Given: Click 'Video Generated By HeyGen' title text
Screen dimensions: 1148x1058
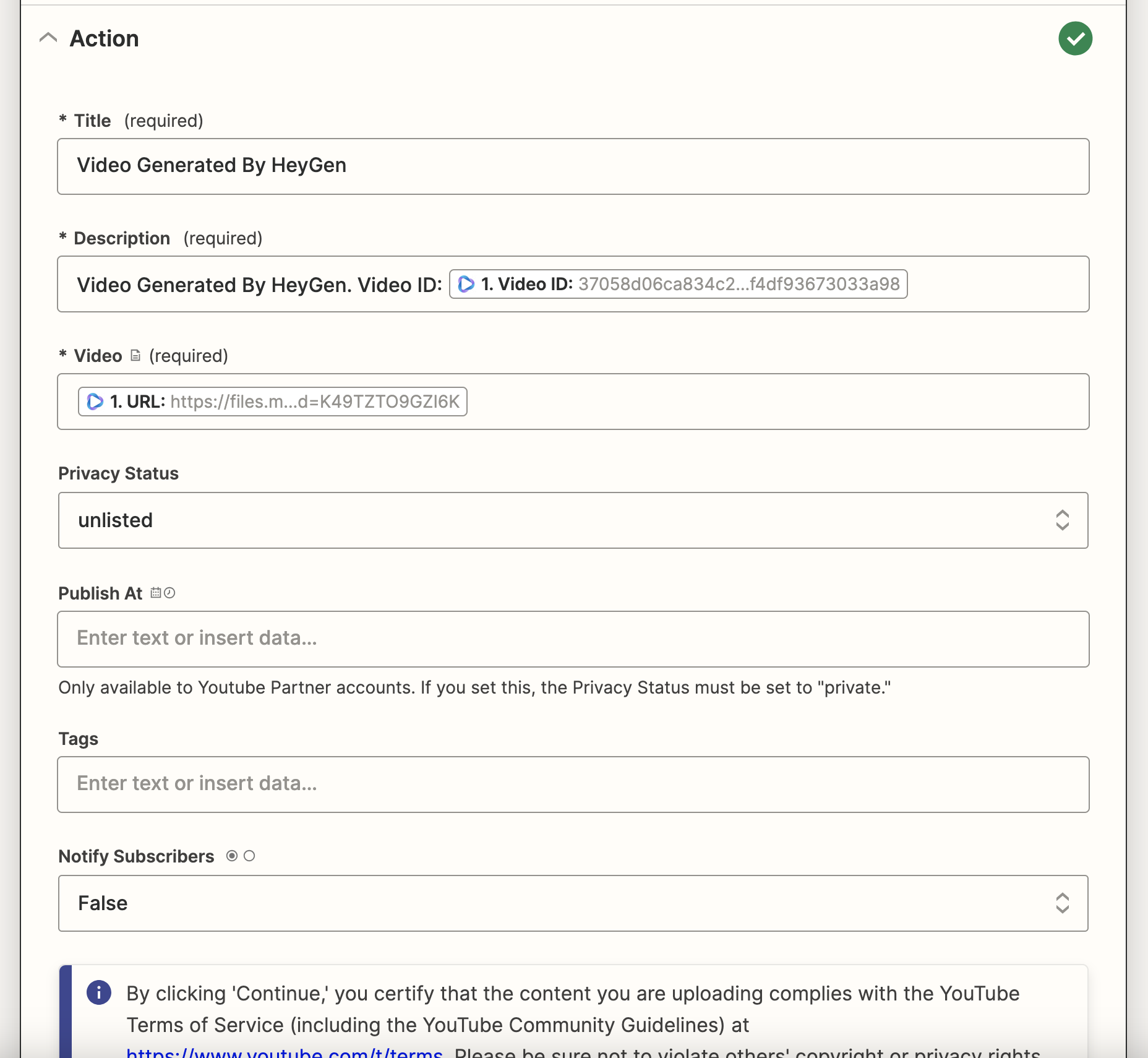Looking at the screenshot, I should pyautogui.click(x=212, y=165).
